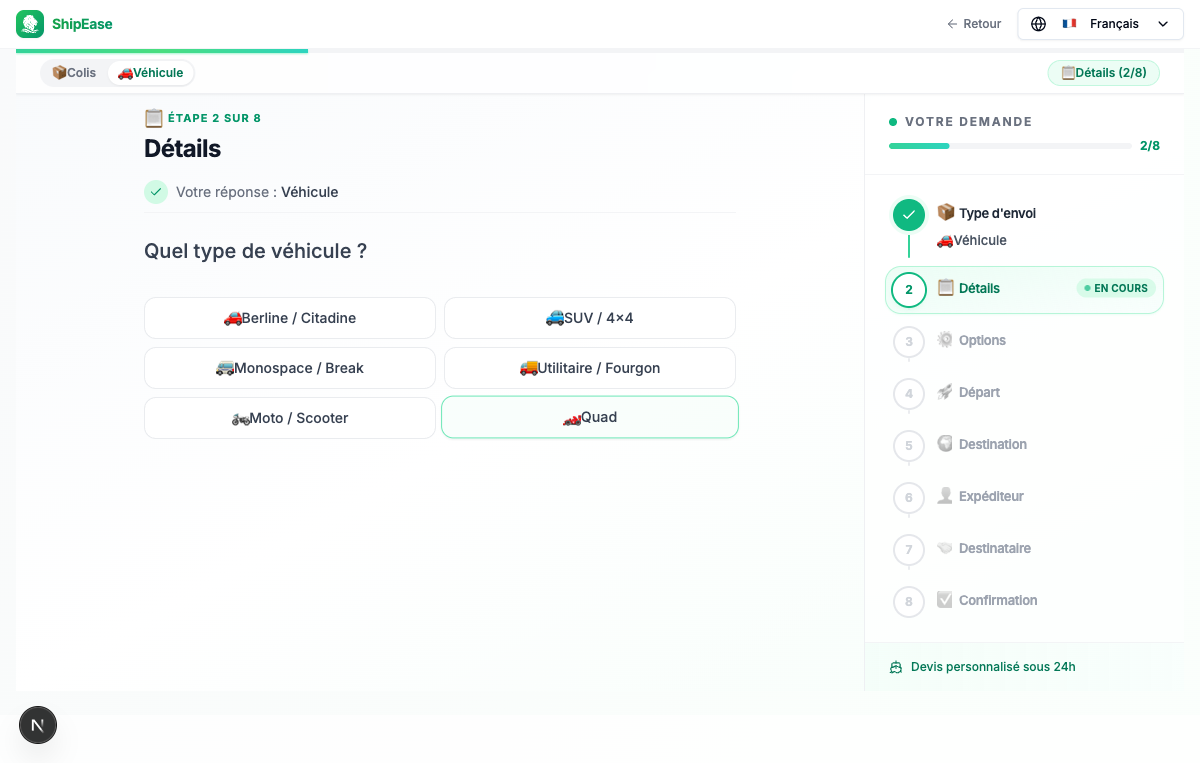Click the step 5 number circle
The height and width of the screenshot is (763, 1200).
tap(909, 446)
